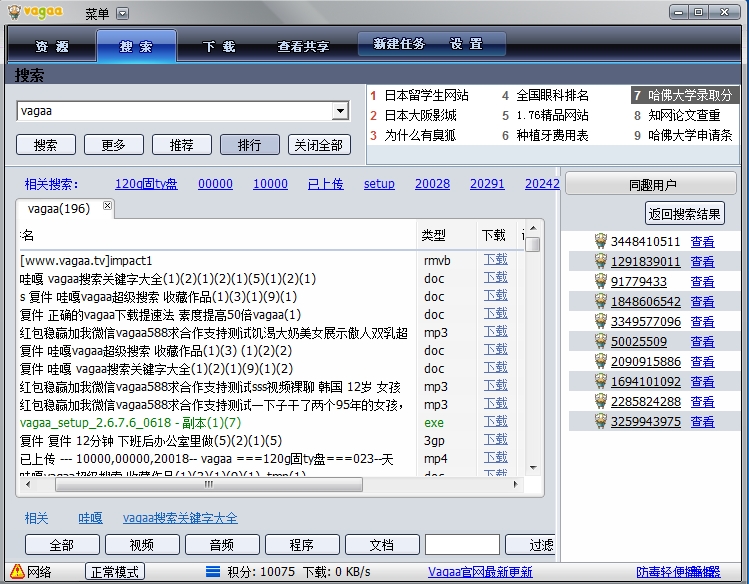
Task: Click user avatar icon beside 1848606542
Action: [x=600, y=301]
